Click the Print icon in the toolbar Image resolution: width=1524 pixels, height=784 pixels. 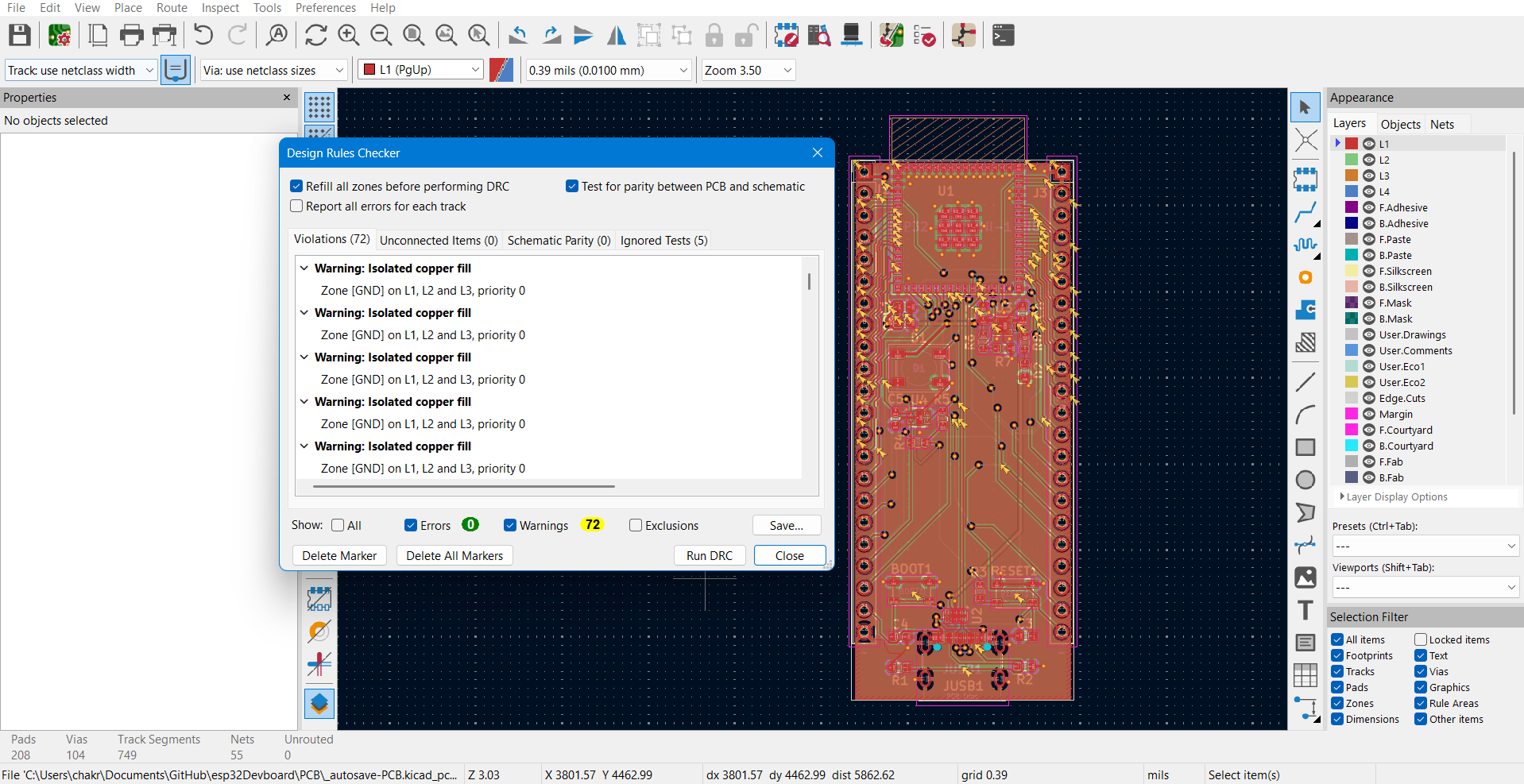pos(131,36)
